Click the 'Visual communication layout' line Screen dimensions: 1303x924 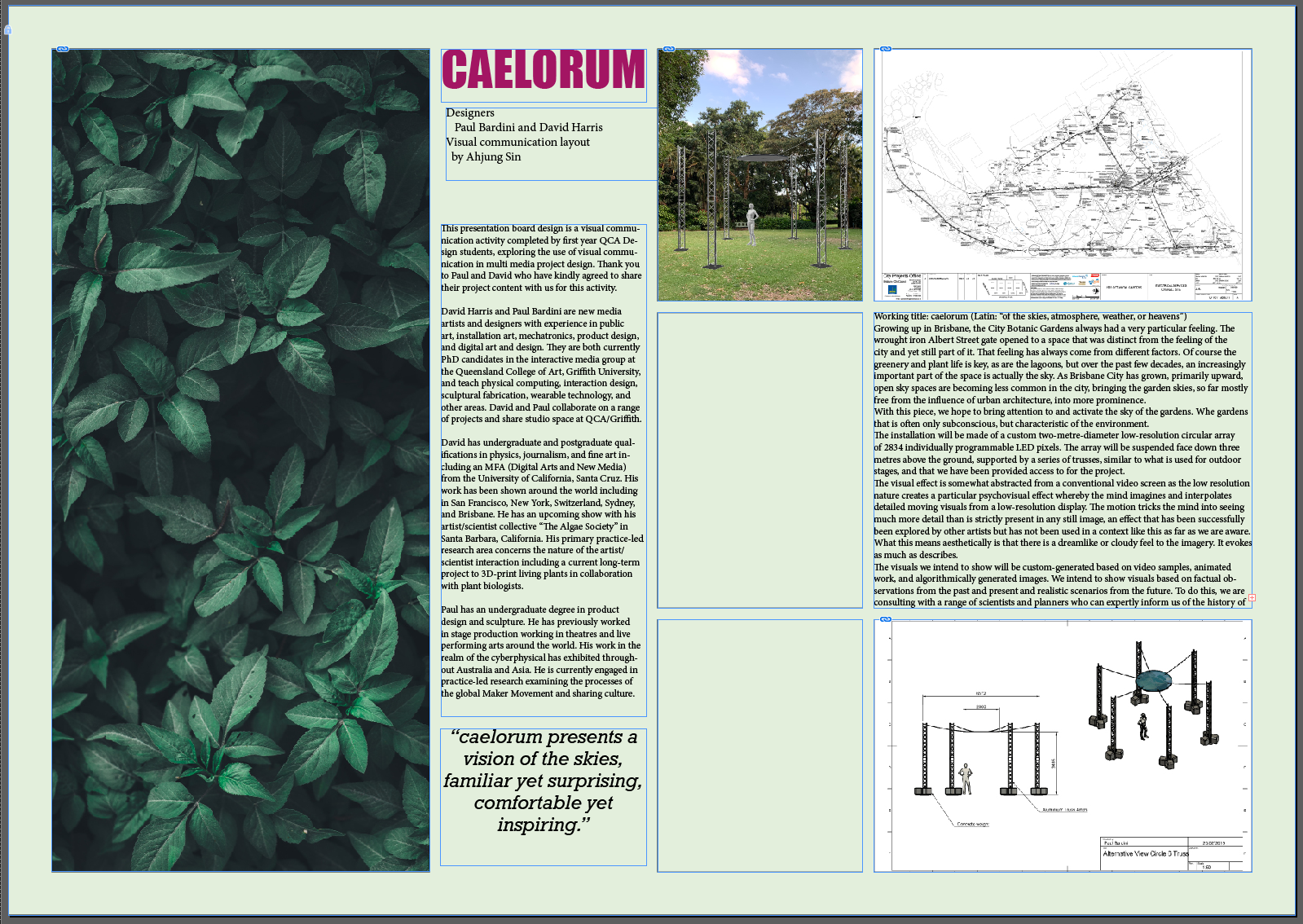(517, 143)
